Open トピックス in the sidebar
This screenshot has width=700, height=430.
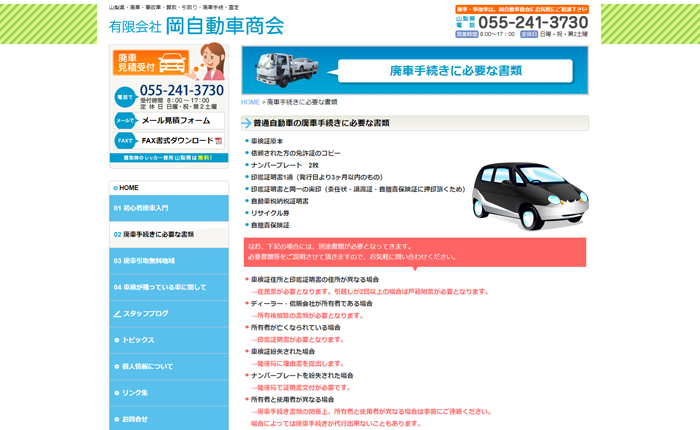(x=169, y=340)
